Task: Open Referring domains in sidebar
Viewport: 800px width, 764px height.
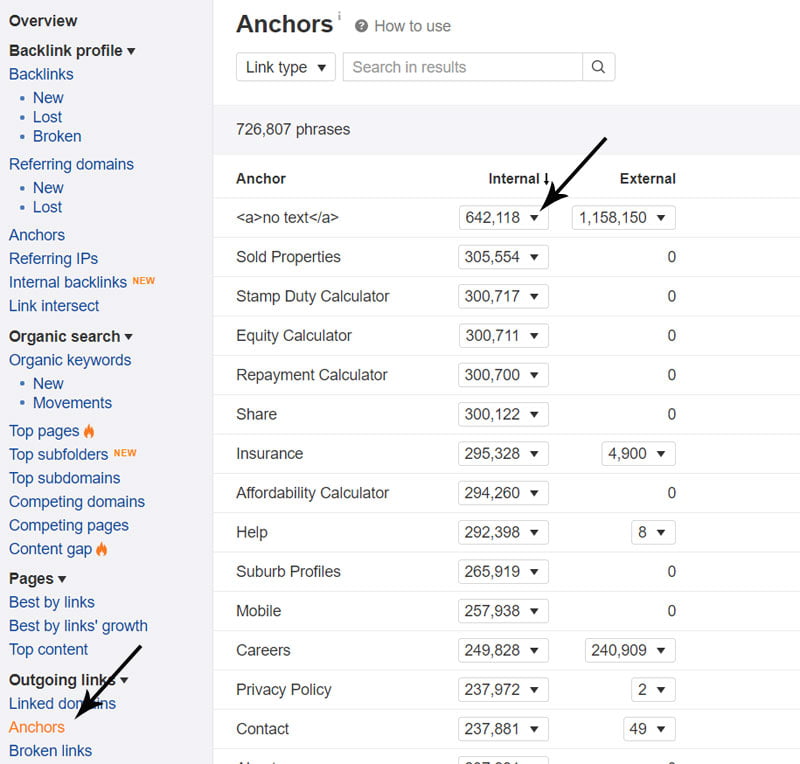Action: coord(71,164)
